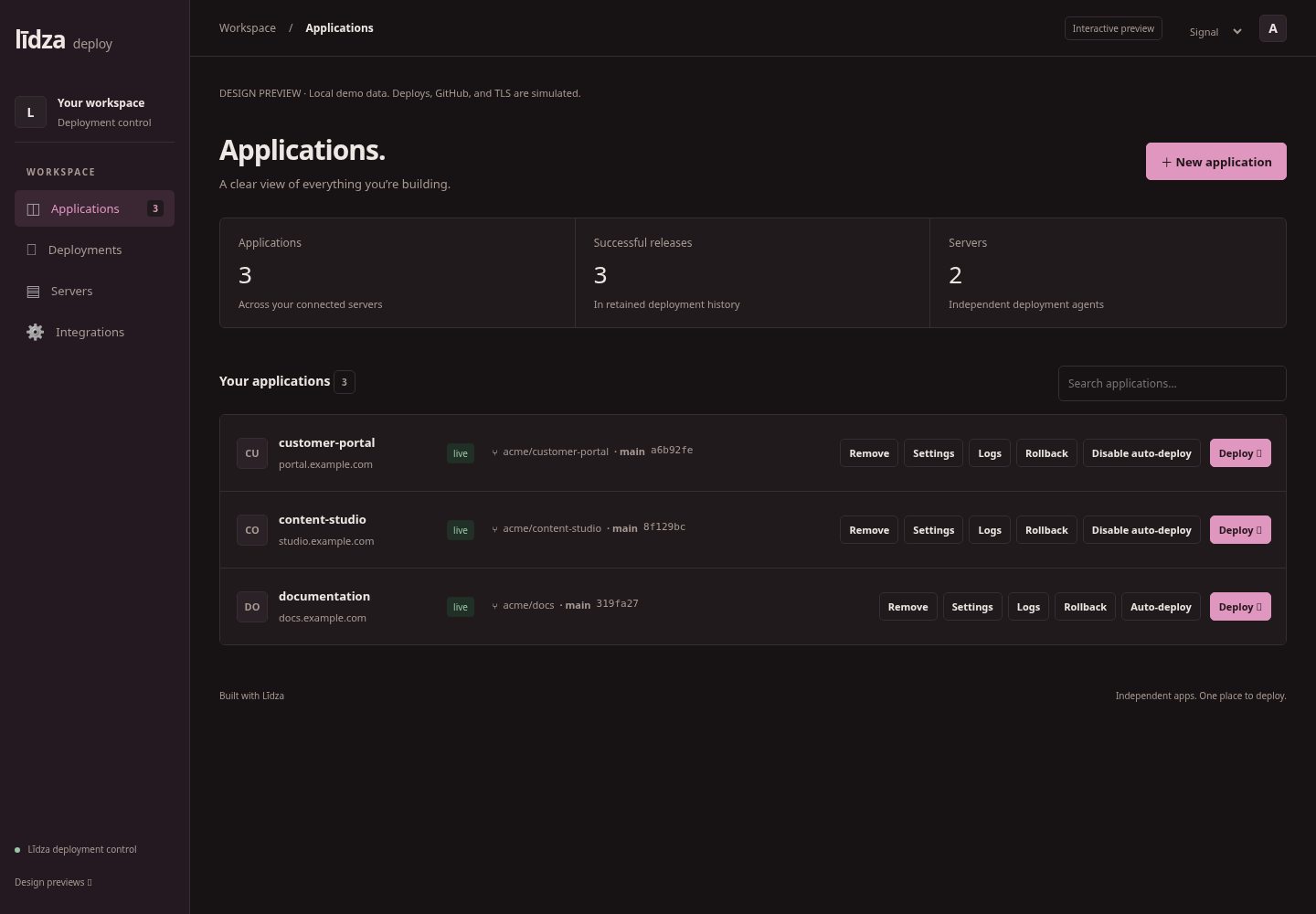Click the Servers stat card
This screenshot has height=914, width=1316.
point(1108,272)
